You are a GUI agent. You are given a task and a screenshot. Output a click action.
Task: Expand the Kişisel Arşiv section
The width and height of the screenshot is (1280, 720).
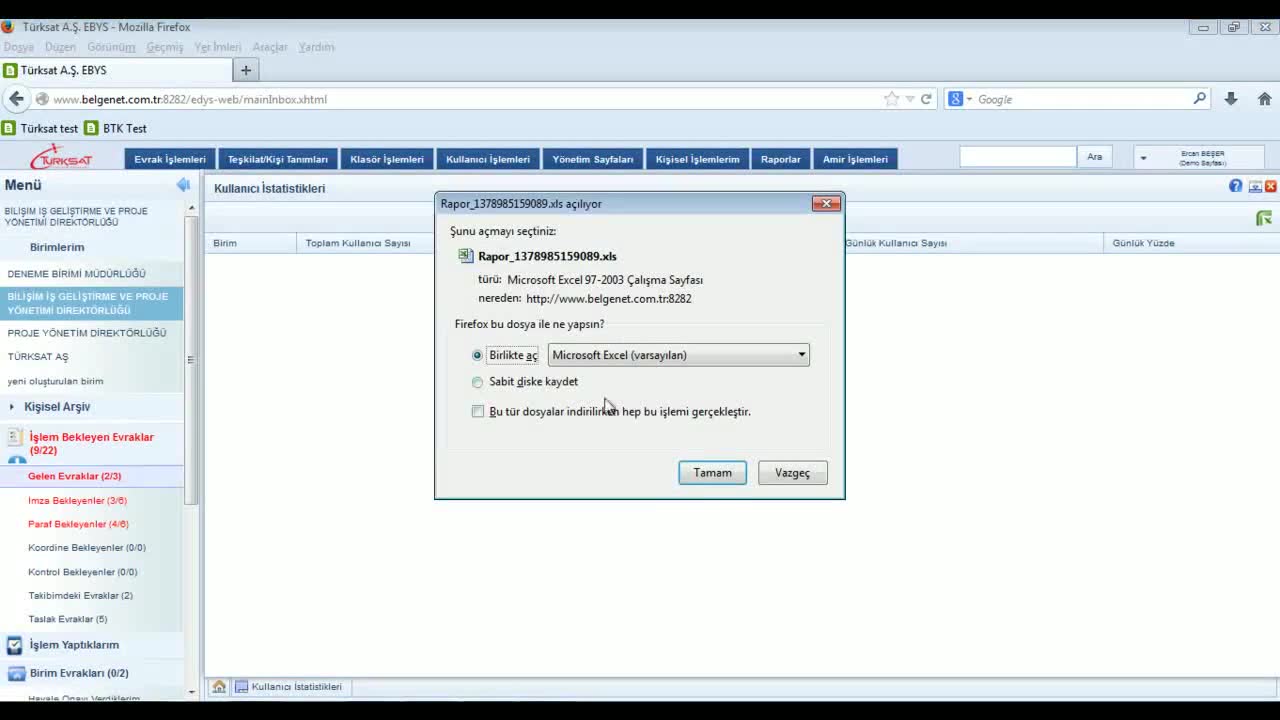pos(12,407)
